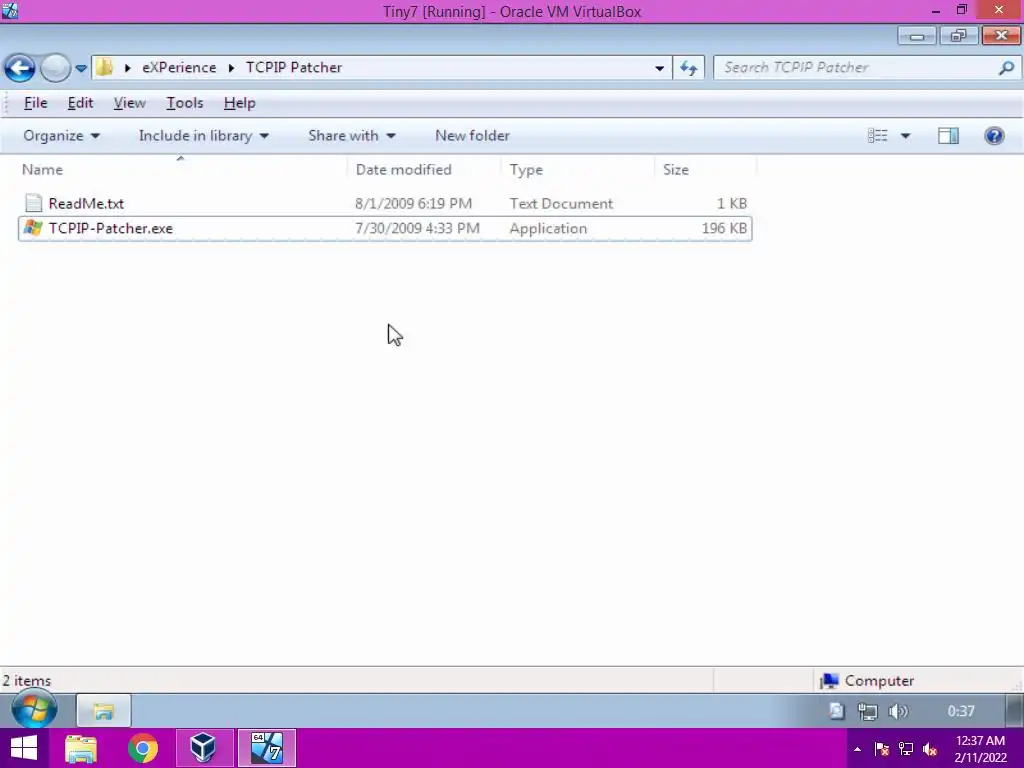Click host tray muted volume icon

(930, 749)
